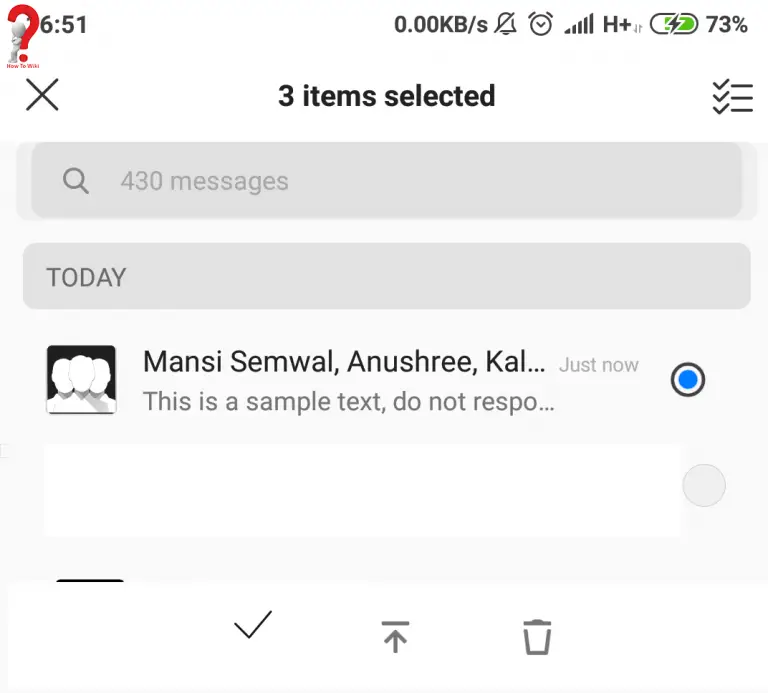Tap the alarm clock status bar icon
The height and width of the screenshot is (693, 768).
point(541,24)
